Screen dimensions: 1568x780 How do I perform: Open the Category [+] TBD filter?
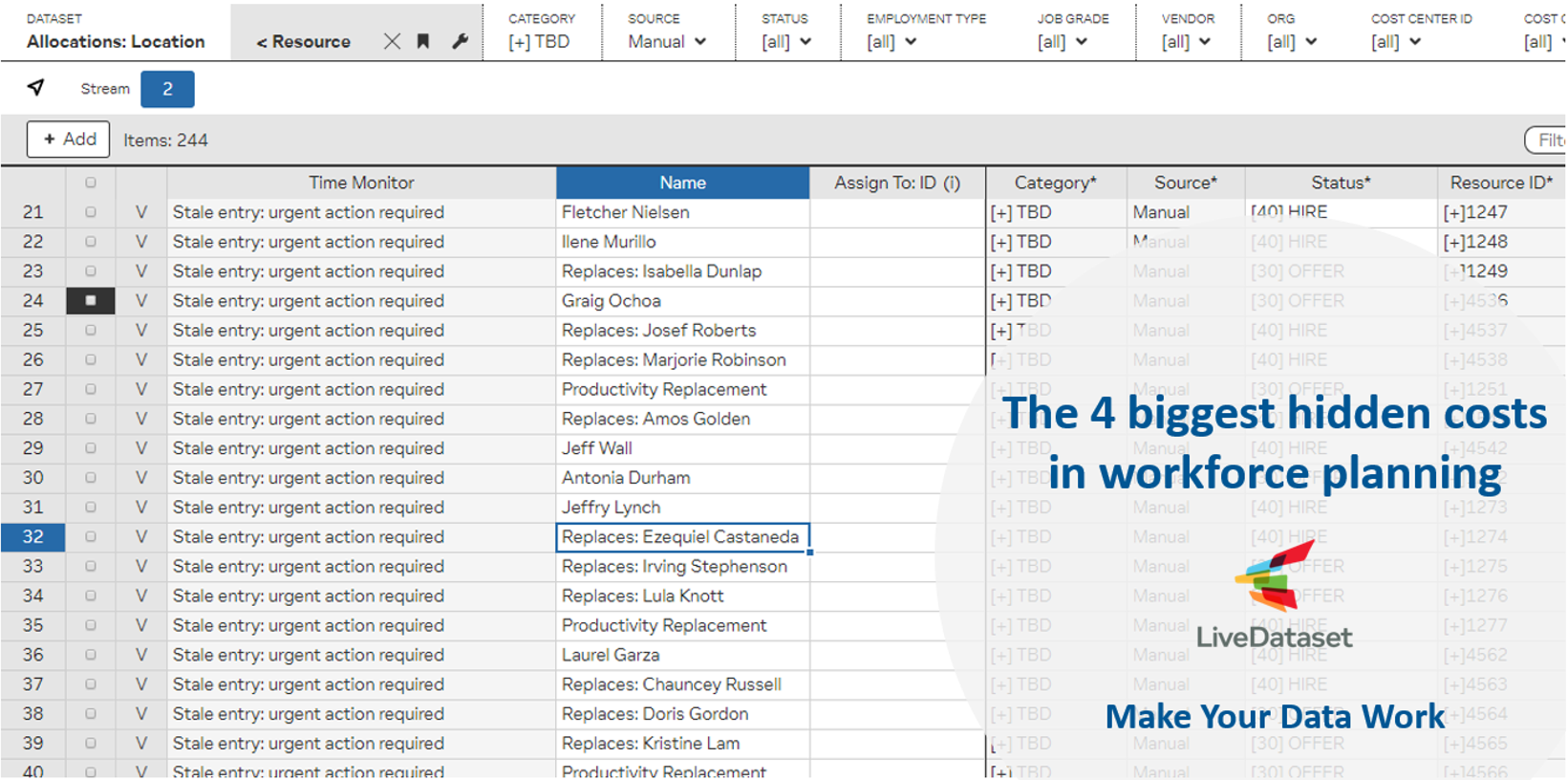pyautogui.click(x=539, y=41)
